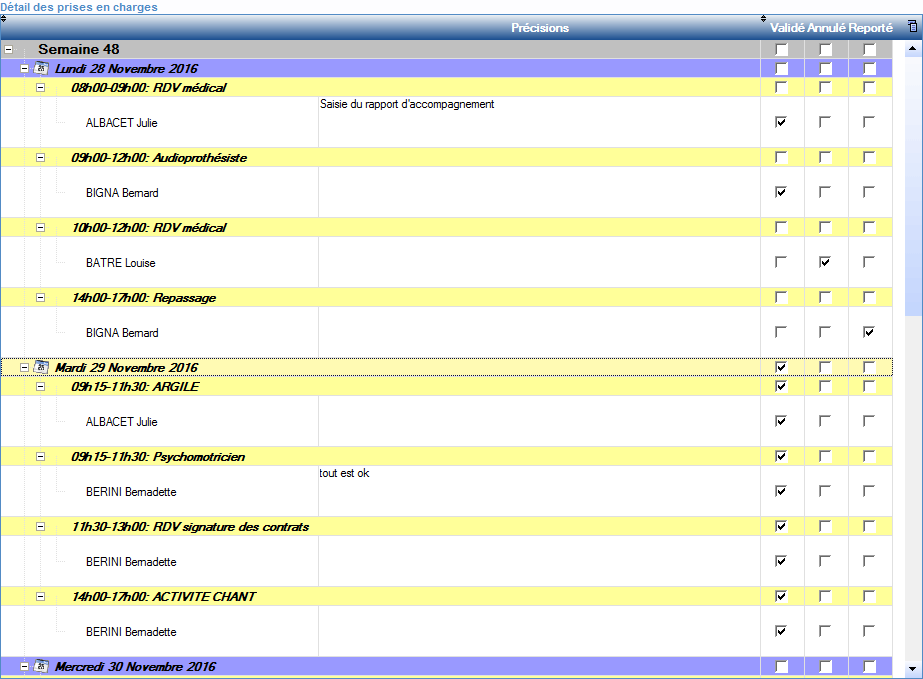
Task: Collapse the 14h00-17h00 Repassage row
Action: [41, 298]
